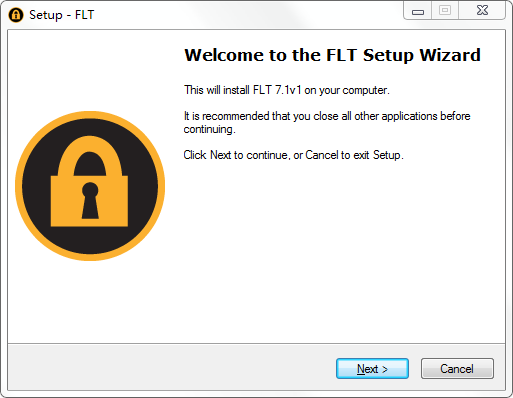Click the 'Welcome to the FLT Setup Wizard' heading
Viewport: 513px width, 398px height.
coord(332,55)
